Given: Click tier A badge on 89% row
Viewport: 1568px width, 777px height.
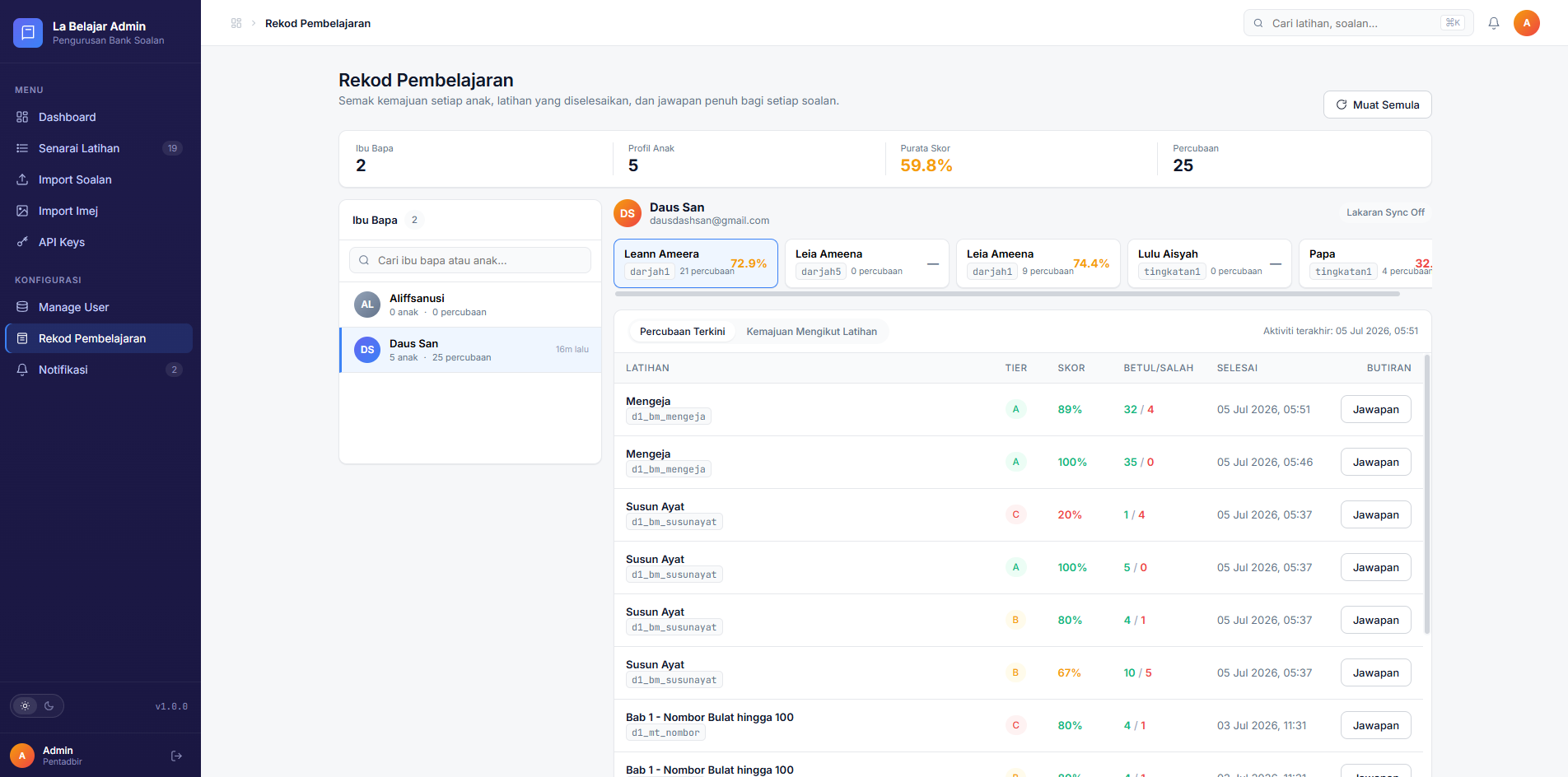Looking at the screenshot, I should tap(1015, 409).
